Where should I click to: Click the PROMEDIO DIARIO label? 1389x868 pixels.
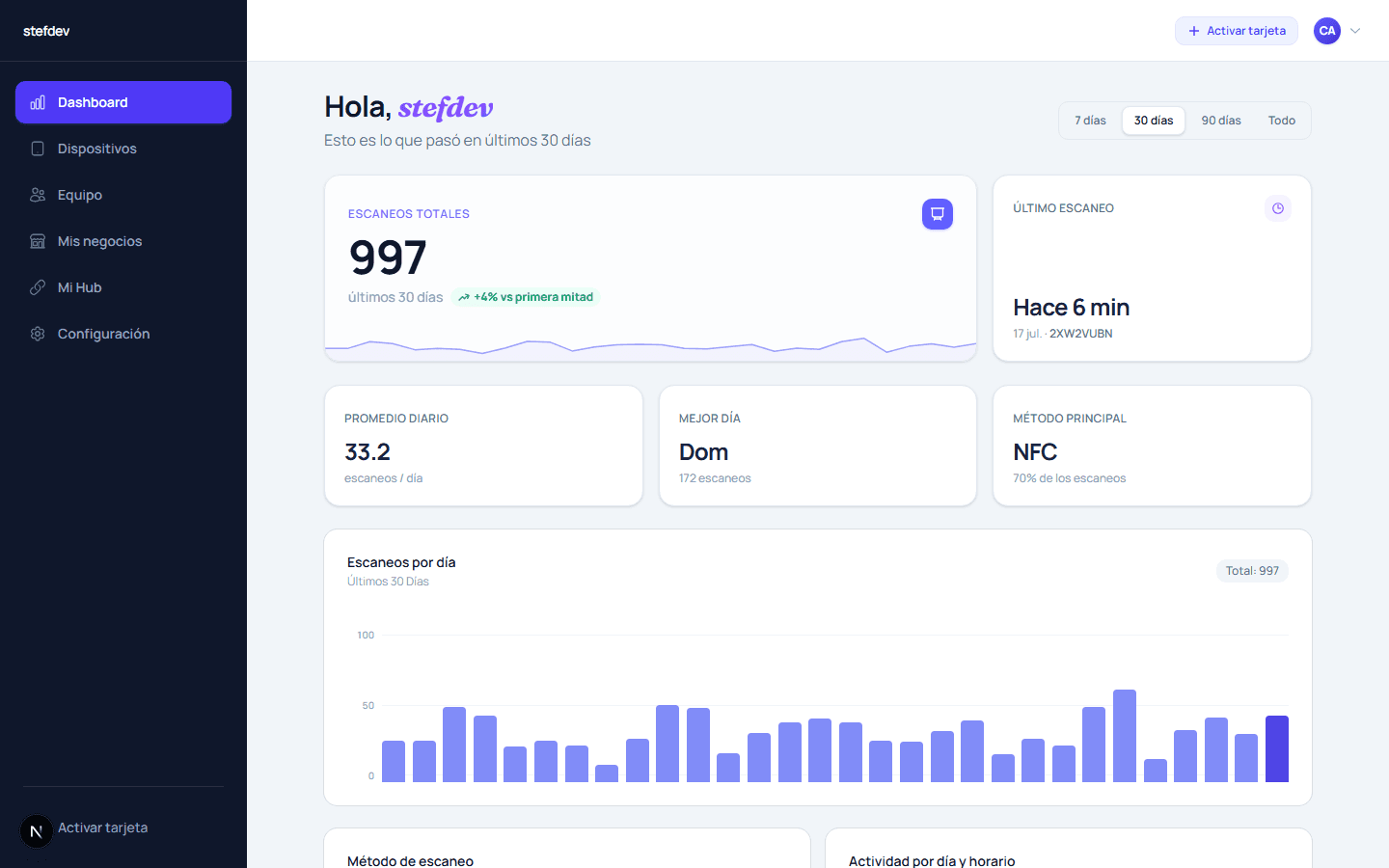396,419
